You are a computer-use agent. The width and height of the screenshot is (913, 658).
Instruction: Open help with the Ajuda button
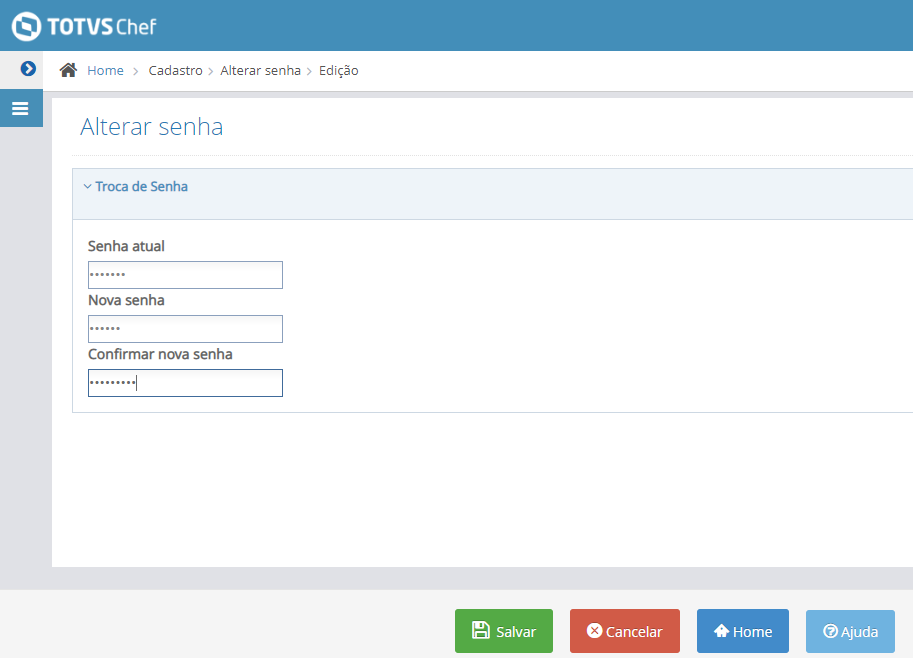pos(850,631)
